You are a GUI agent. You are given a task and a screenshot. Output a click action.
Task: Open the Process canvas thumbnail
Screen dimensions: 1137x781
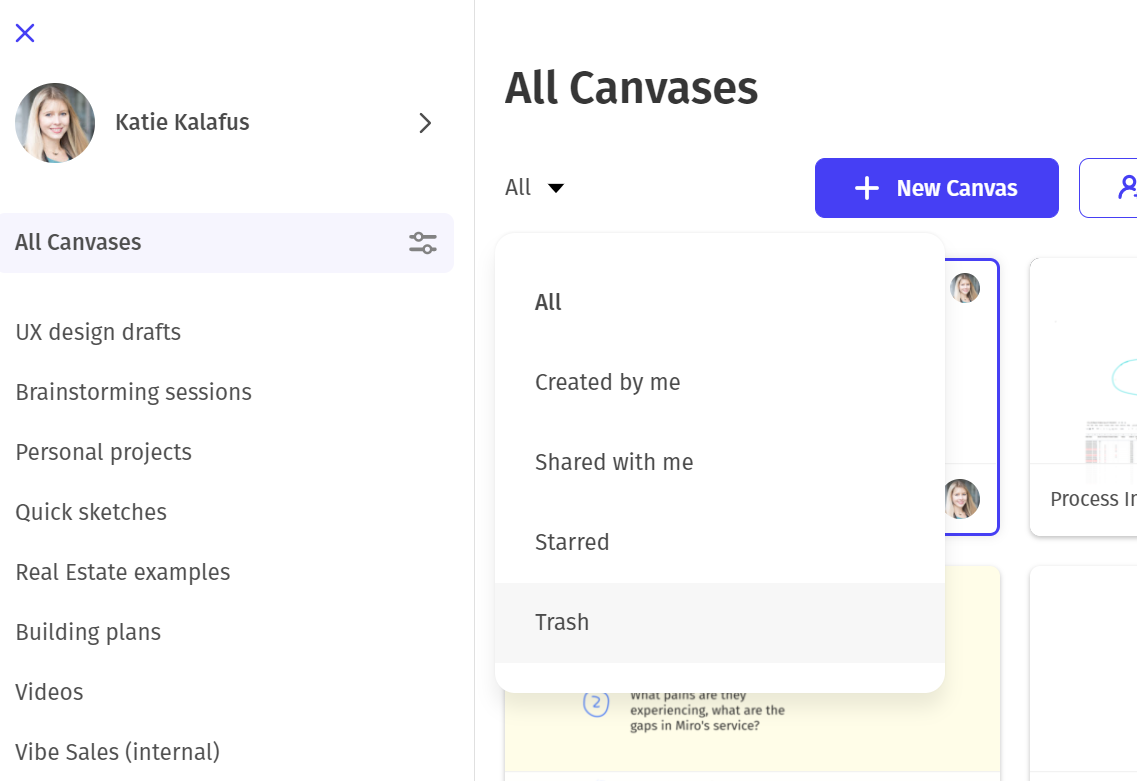pos(1085,380)
